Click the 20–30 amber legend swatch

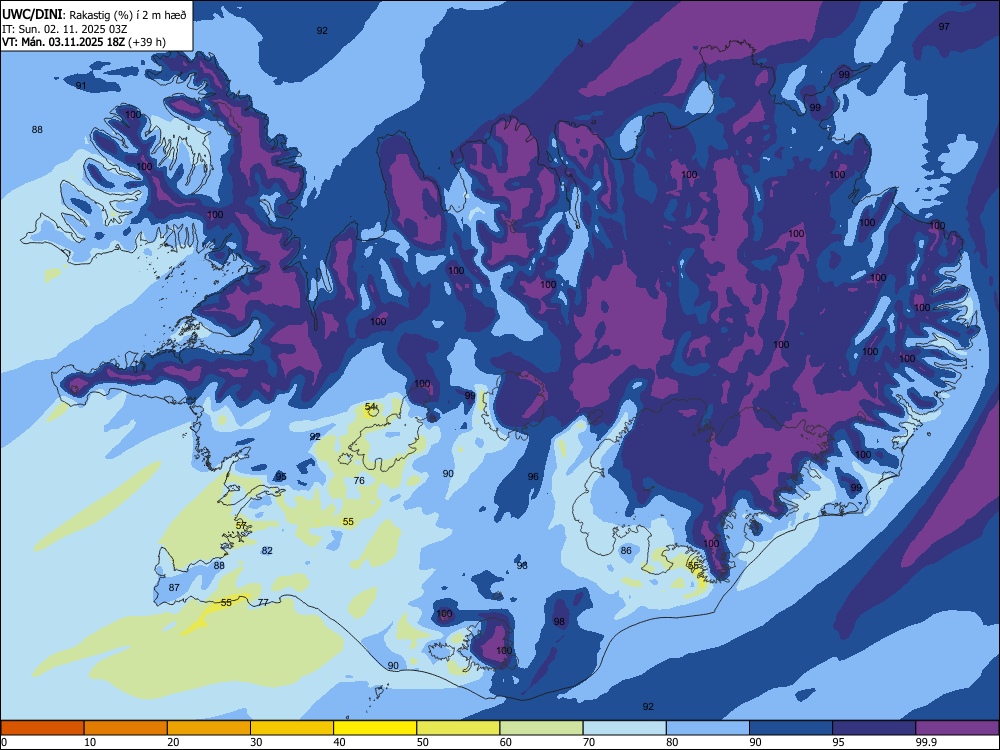coord(209,728)
